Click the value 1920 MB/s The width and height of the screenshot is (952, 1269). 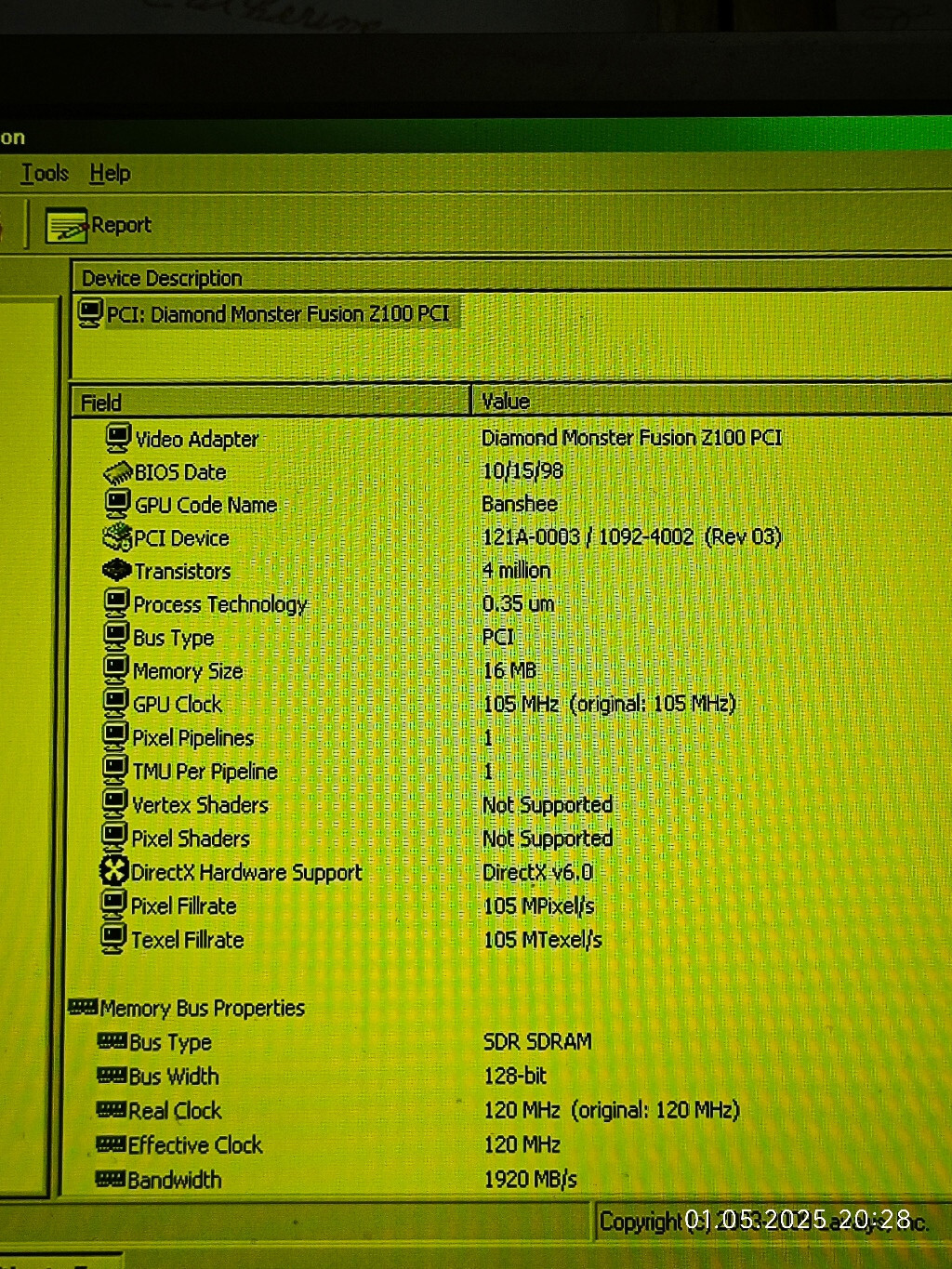[x=531, y=1180]
